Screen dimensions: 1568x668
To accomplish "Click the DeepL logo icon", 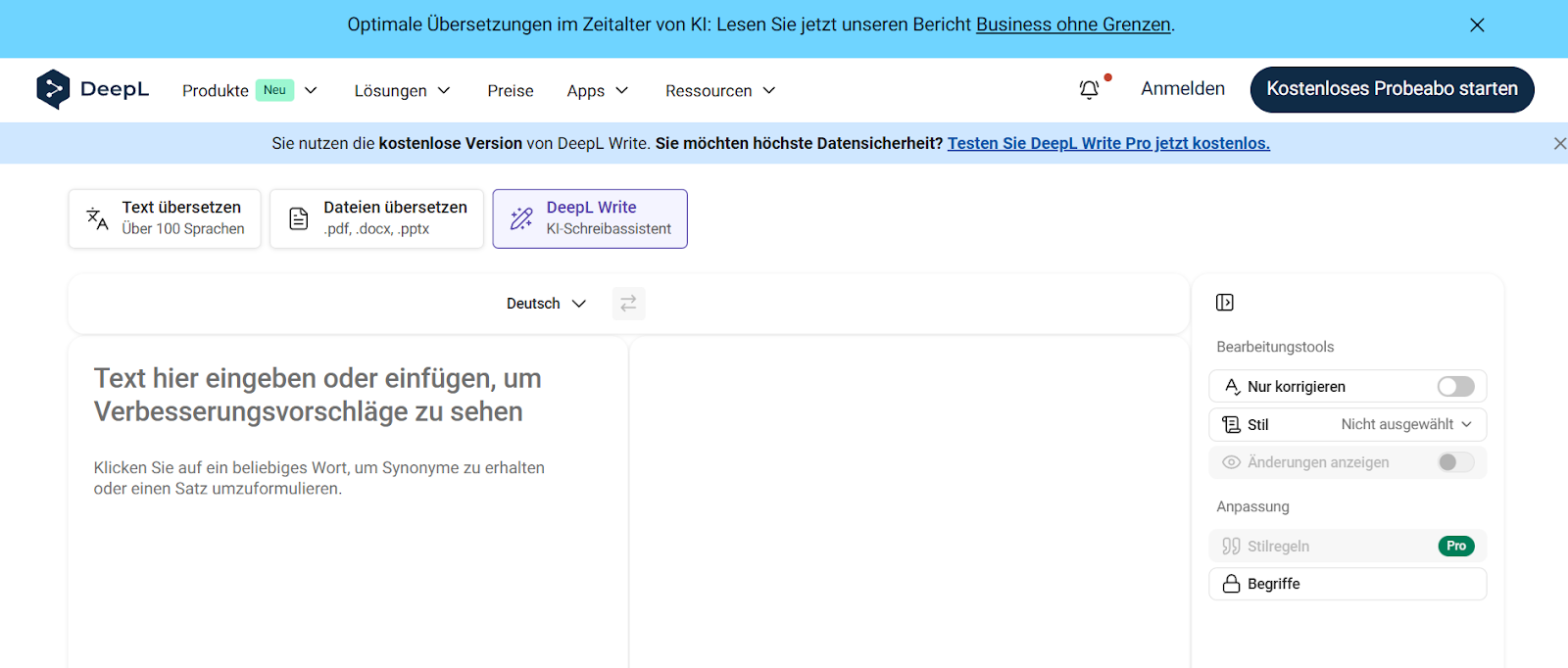I will click(53, 89).
